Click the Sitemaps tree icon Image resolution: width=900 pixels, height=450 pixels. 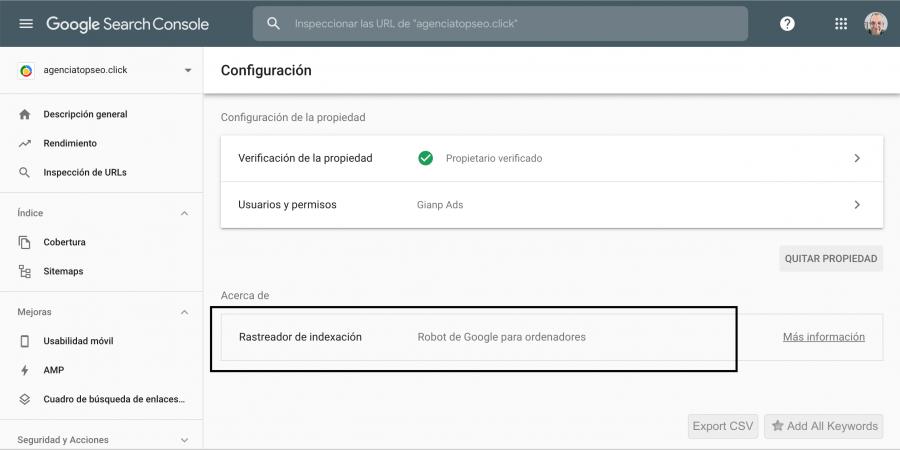tap(25, 271)
